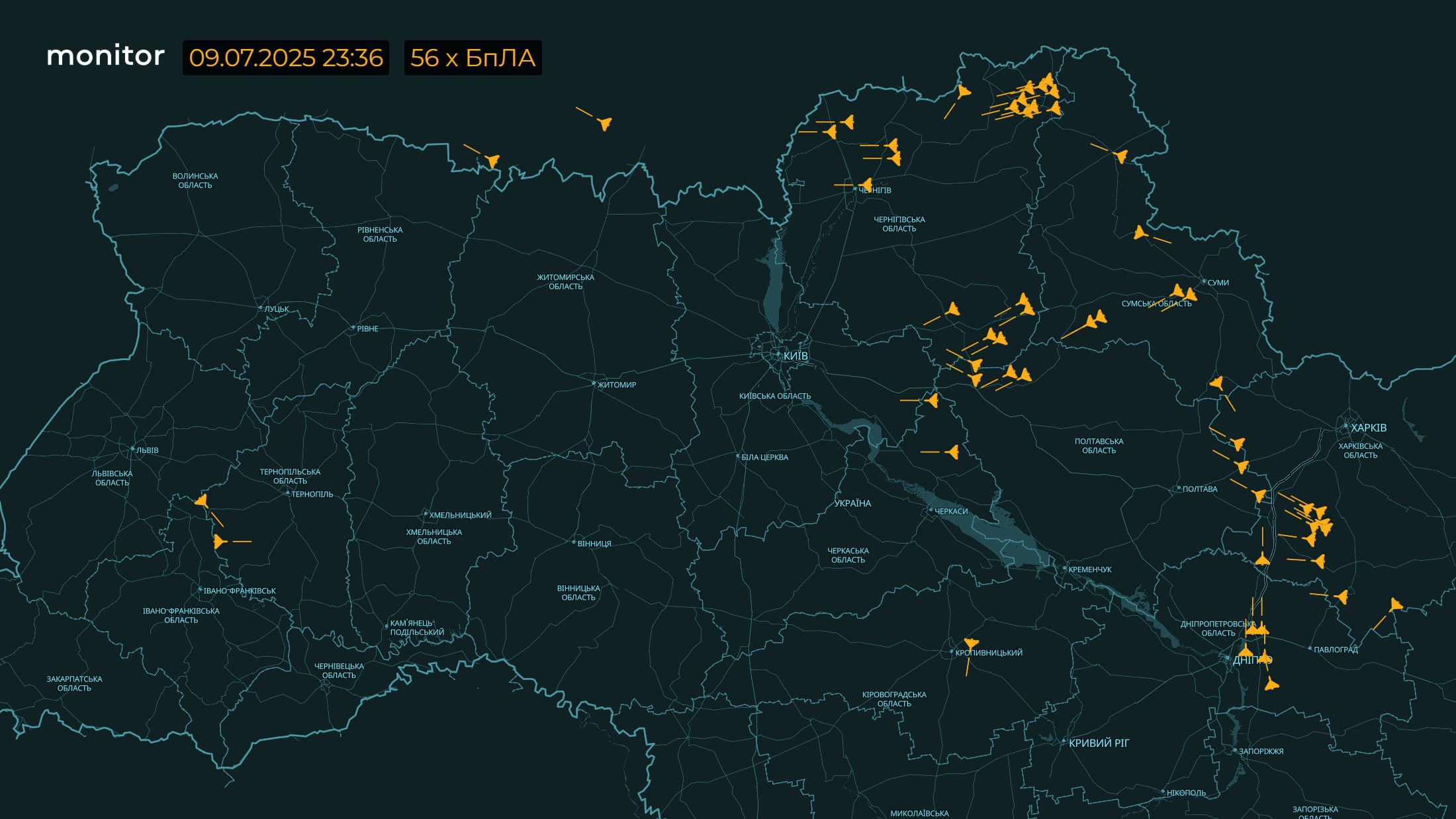1456x819 pixels.
Task: Click the КРИВИЙ РІГ city label
Action: pos(1099,743)
